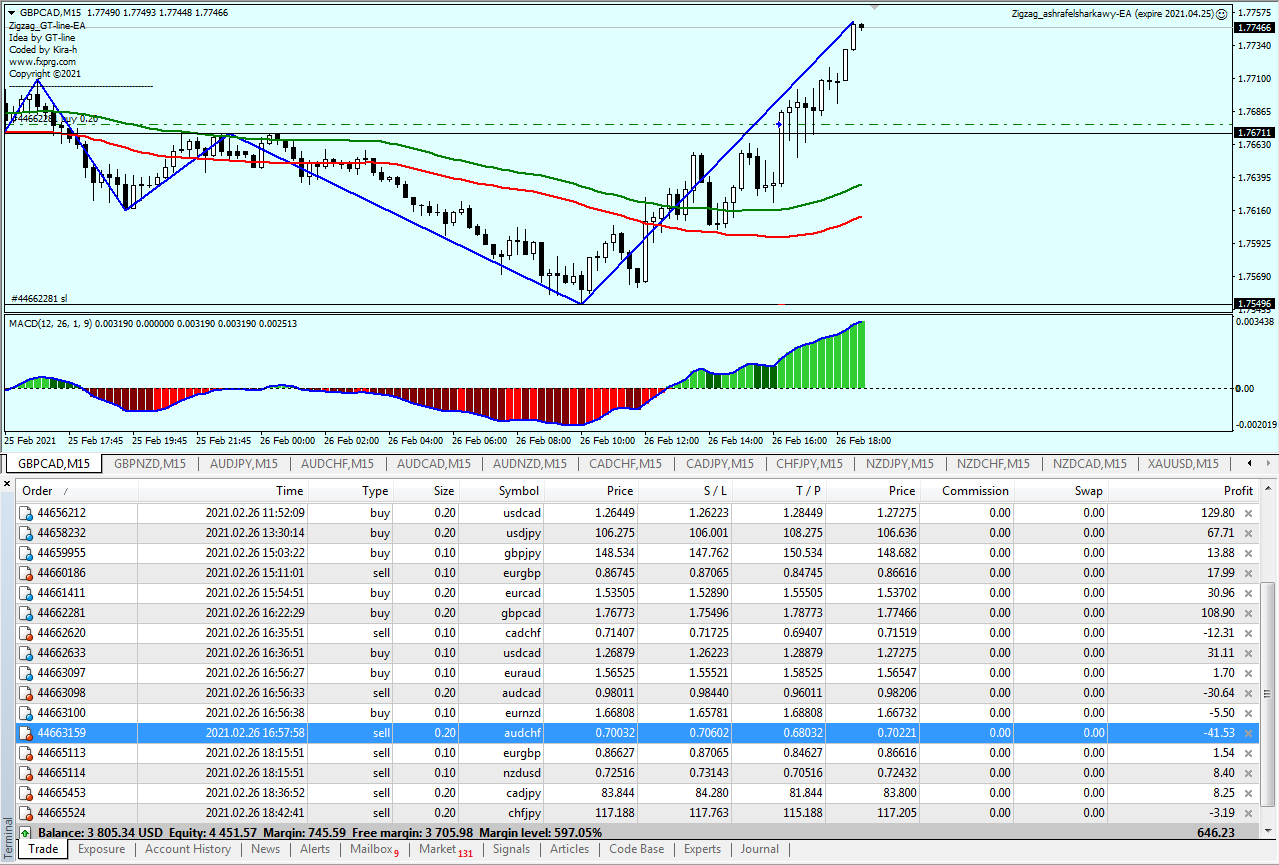Click the sell order icon for 44665114
This screenshot has height=865, width=1279.
click(x=26, y=773)
